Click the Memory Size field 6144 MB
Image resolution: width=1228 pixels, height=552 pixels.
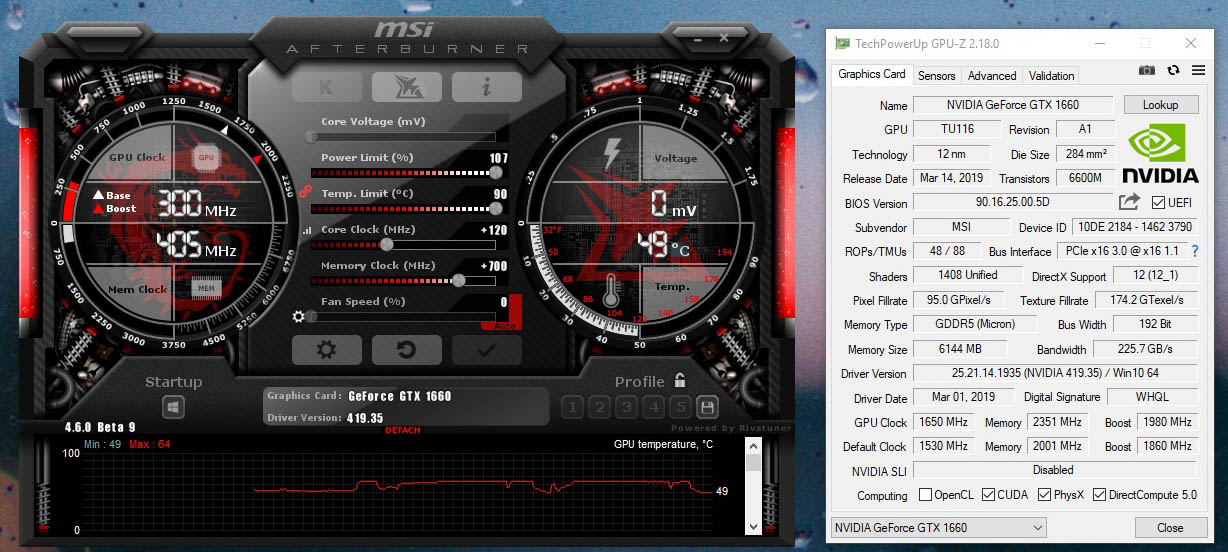click(x=961, y=350)
